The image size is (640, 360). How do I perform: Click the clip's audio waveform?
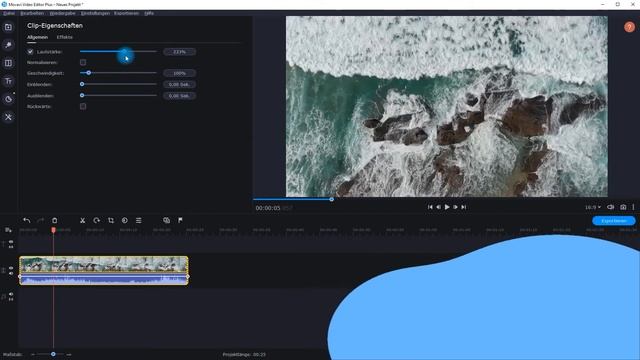coord(104,279)
